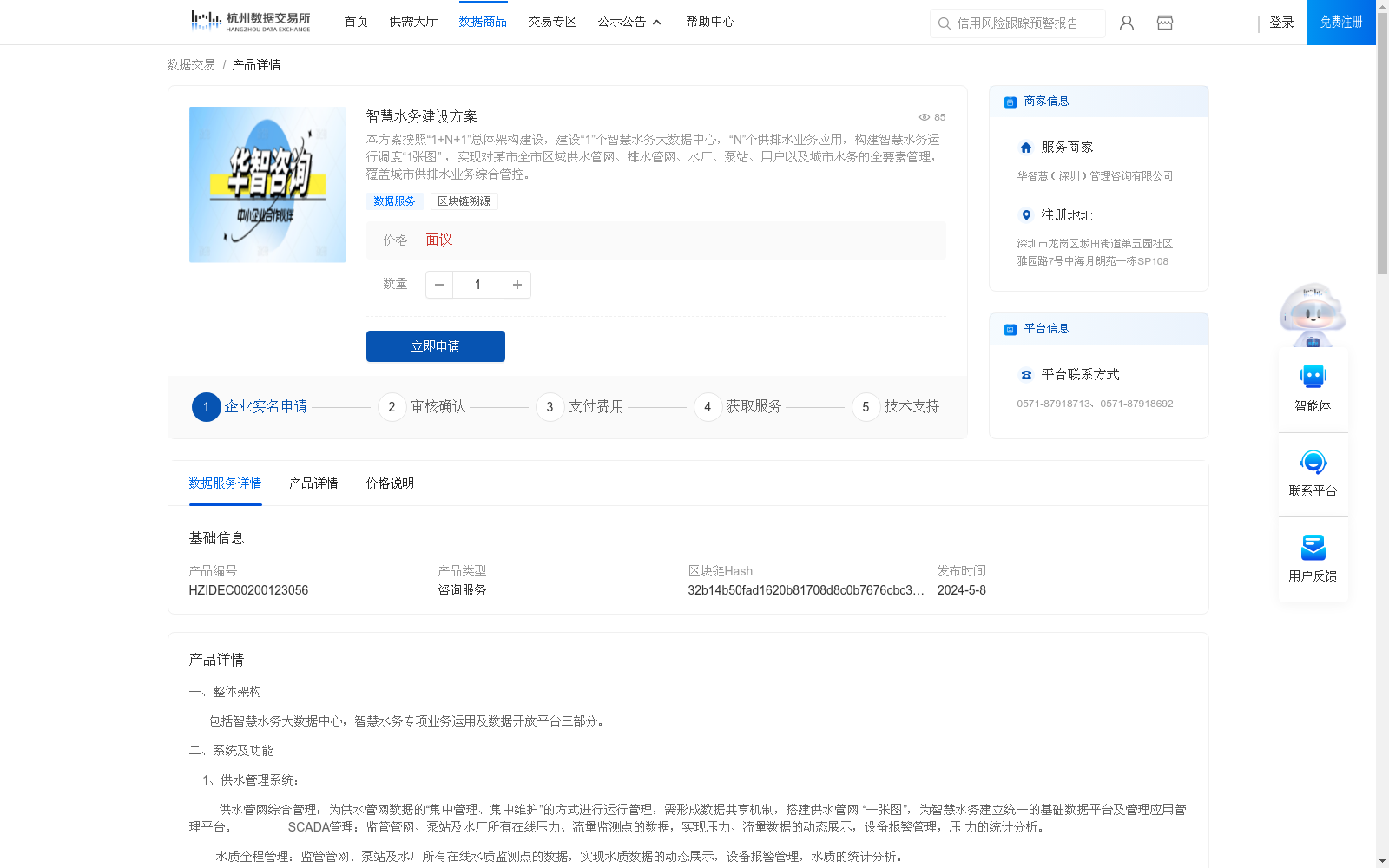This screenshot has height=868, width=1389.
Task: Open 交易专区 navigation item
Action: point(552,22)
